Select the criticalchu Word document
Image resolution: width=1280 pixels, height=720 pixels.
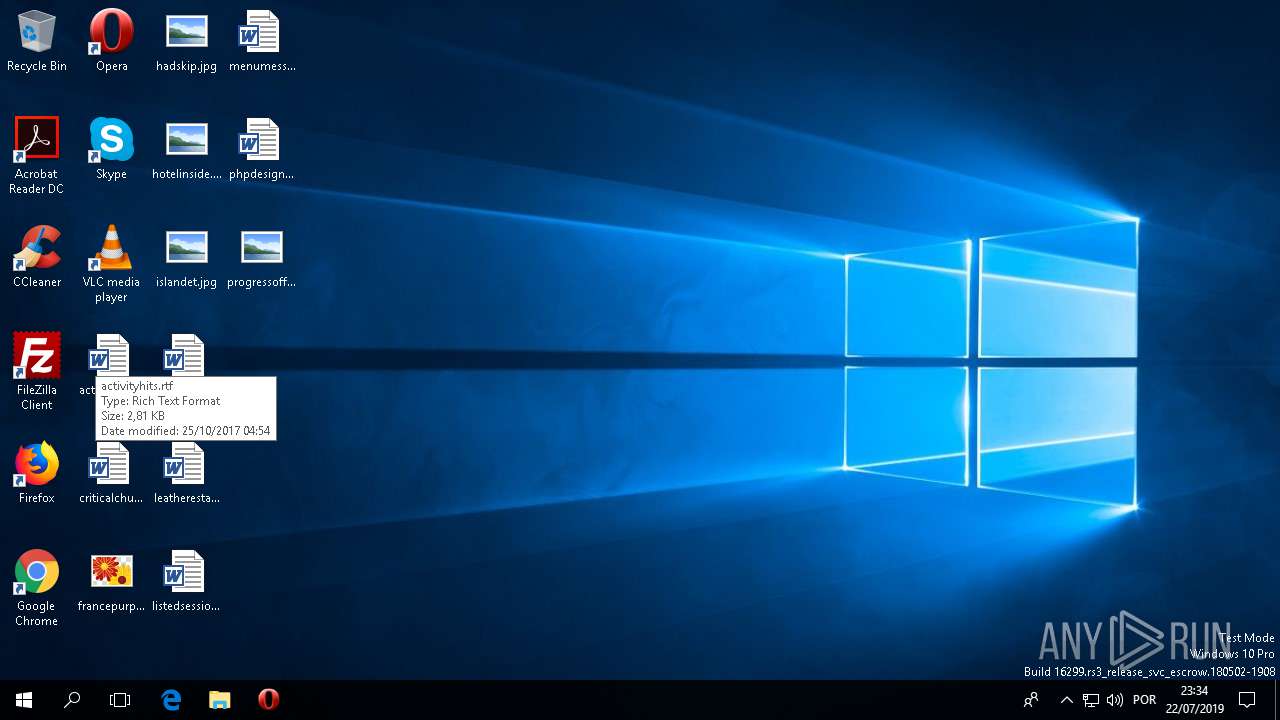click(x=111, y=473)
